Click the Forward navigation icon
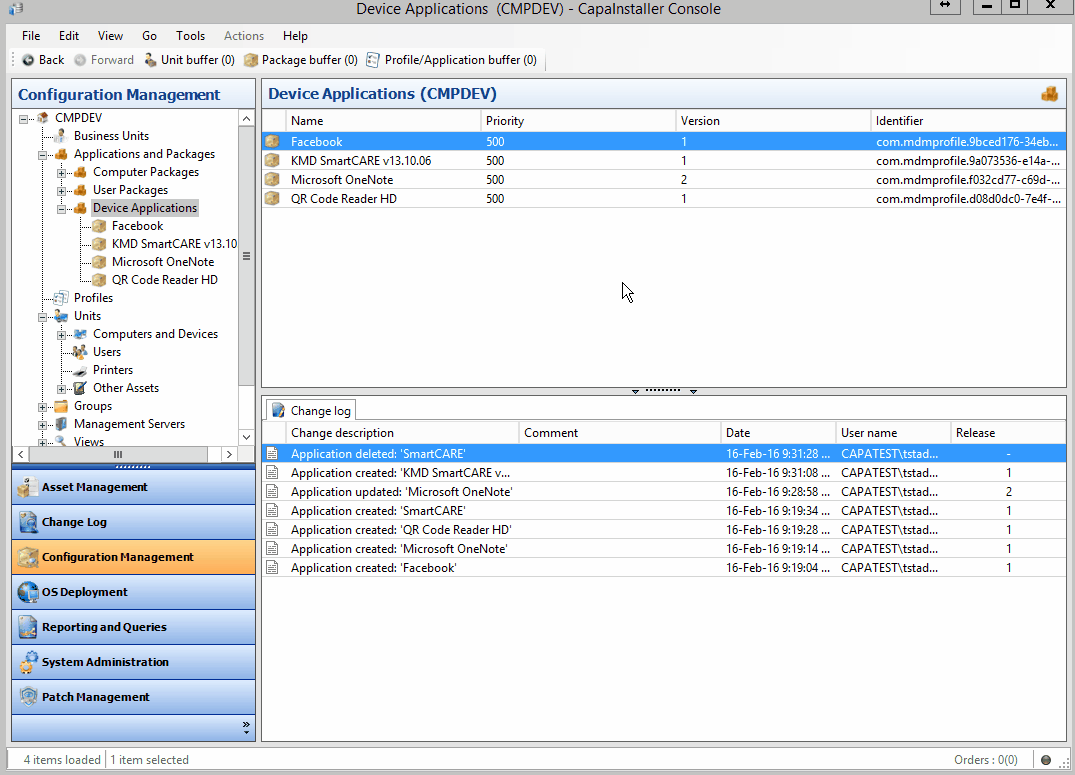This screenshot has height=775, width=1075. (x=80, y=60)
